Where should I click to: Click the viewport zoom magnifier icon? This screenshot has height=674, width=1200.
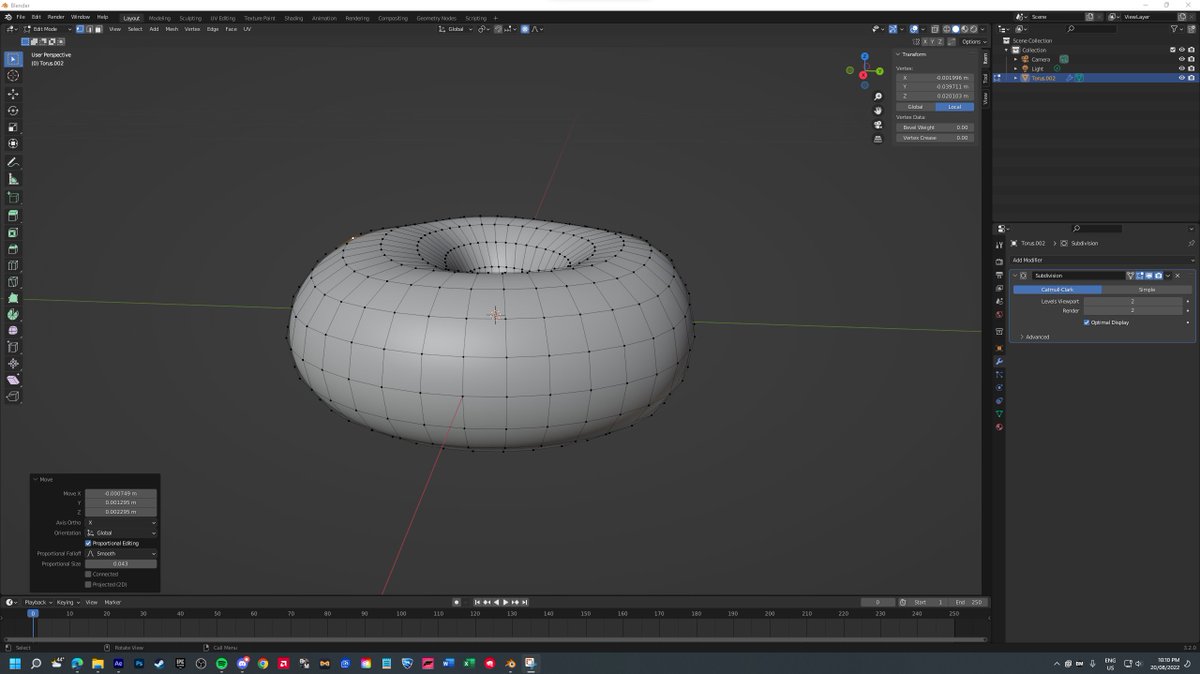878,97
